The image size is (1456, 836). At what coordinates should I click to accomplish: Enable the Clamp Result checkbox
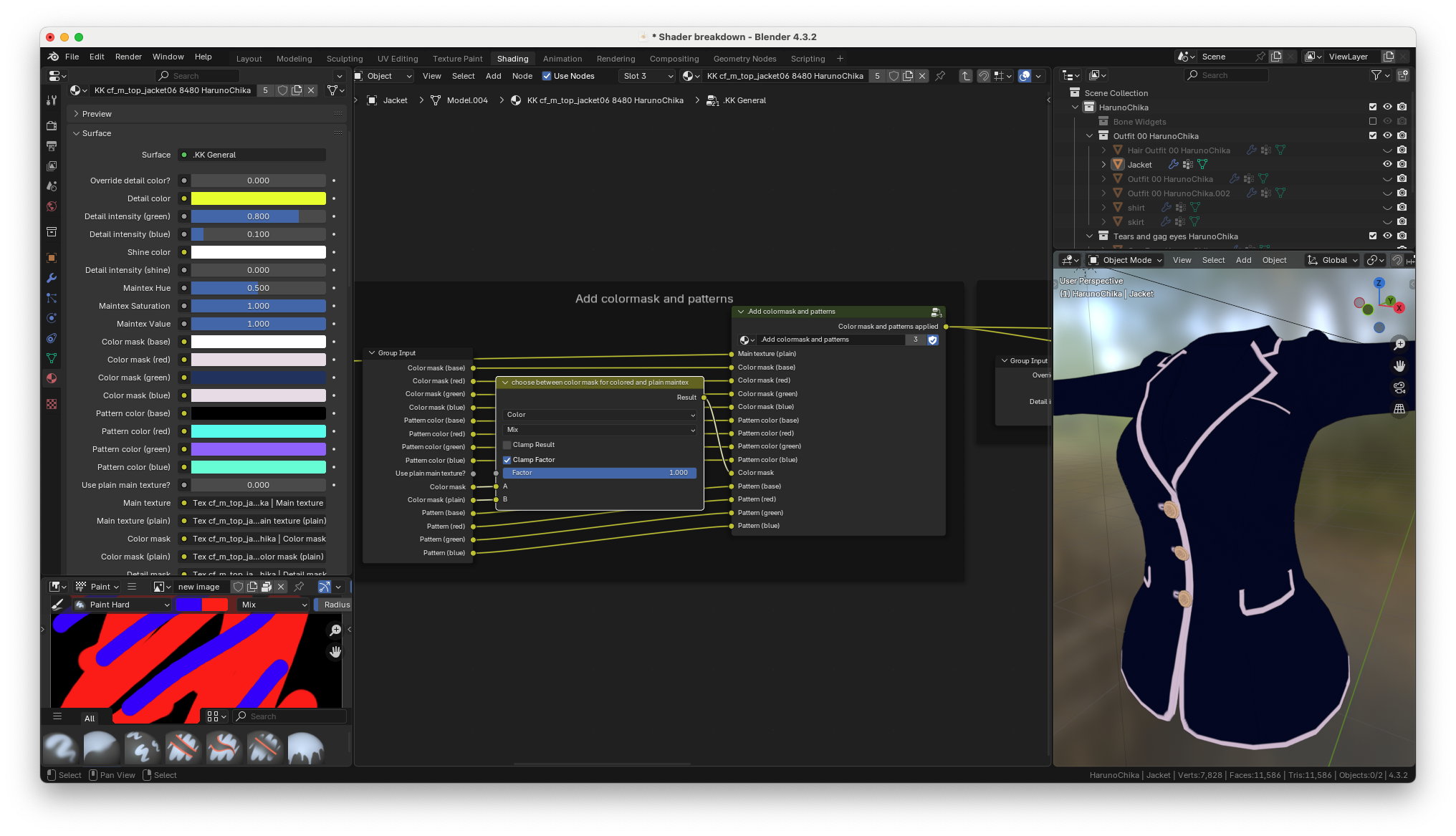tap(507, 445)
